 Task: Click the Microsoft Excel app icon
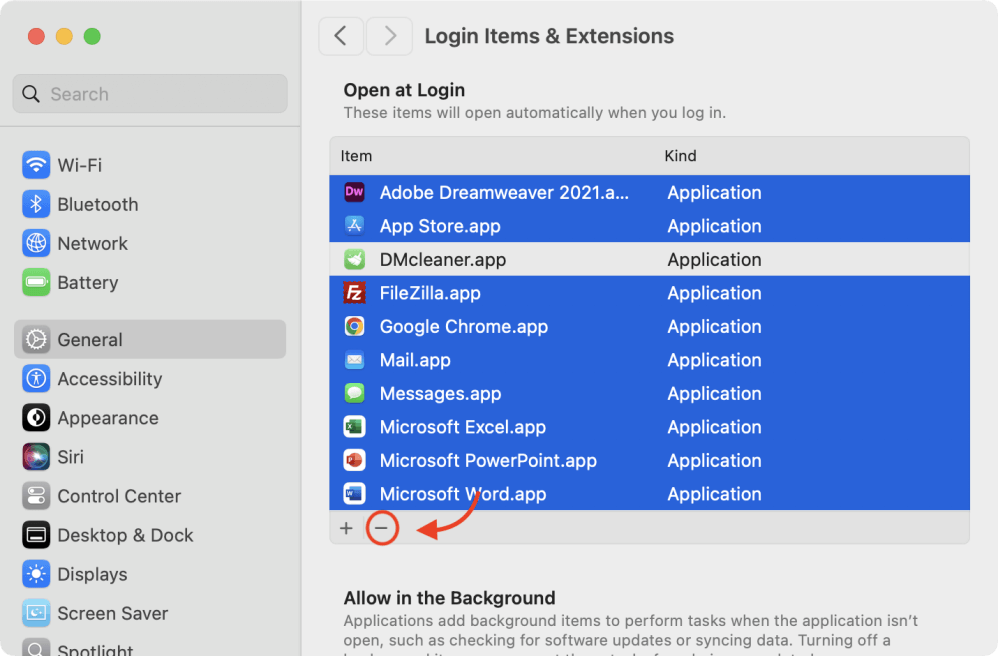tap(354, 427)
